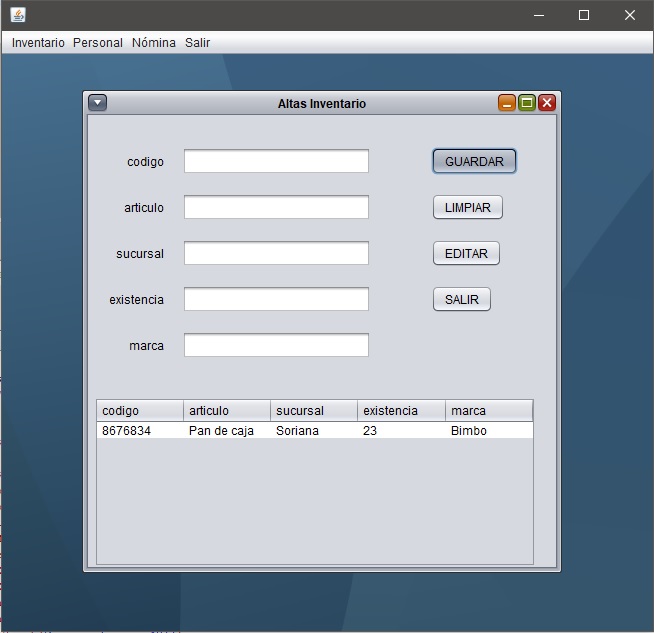The height and width of the screenshot is (633, 654).
Task: Maximize the Altas Inventario internal frame
Action: pos(527,103)
